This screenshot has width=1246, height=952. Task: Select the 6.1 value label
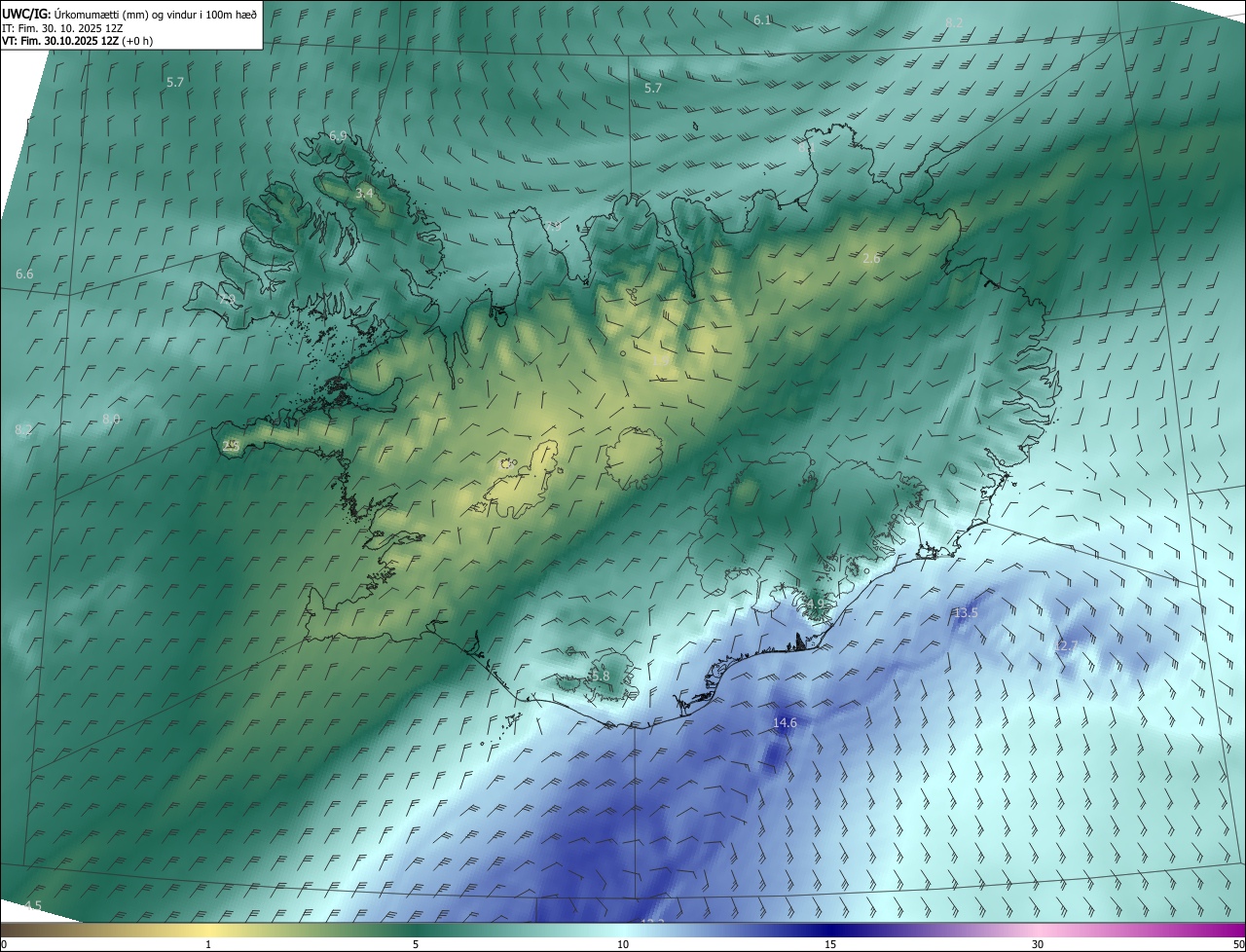point(762,19)
